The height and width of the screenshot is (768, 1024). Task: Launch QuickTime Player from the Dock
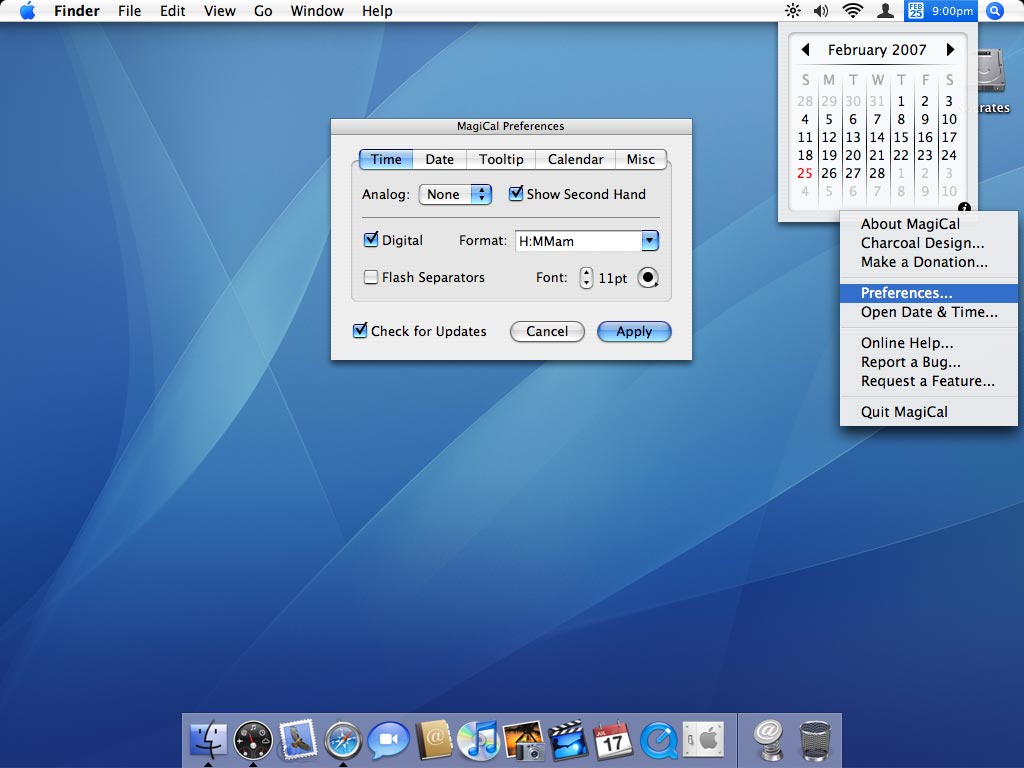tap(658, 741)
